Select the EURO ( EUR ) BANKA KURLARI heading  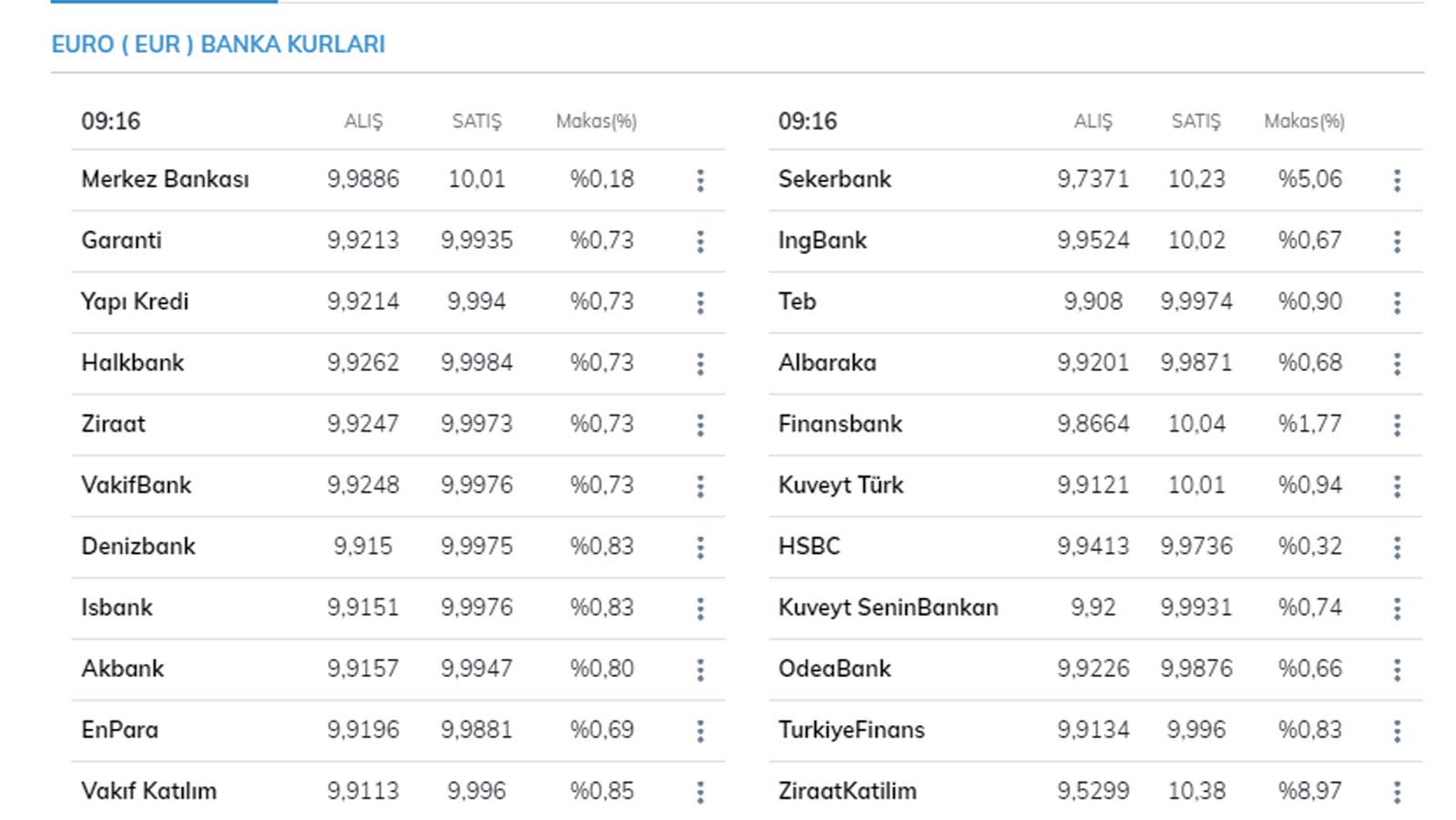219,45
